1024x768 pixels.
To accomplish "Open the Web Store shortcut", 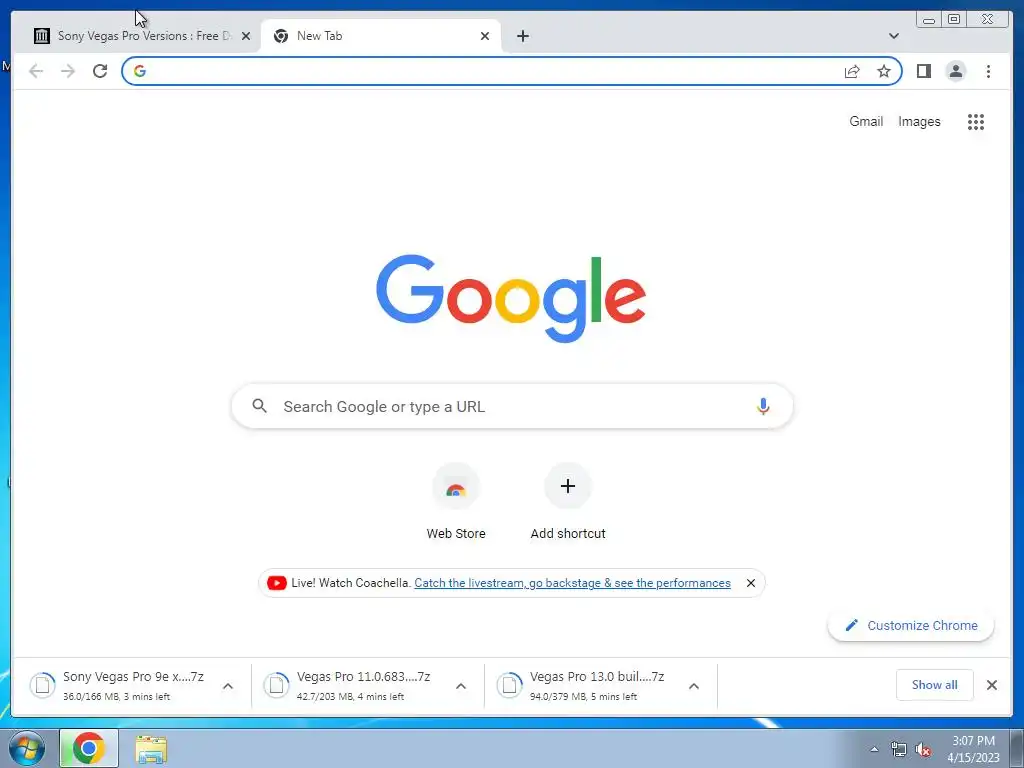I will pyautogui.click(x=456, y=502).
